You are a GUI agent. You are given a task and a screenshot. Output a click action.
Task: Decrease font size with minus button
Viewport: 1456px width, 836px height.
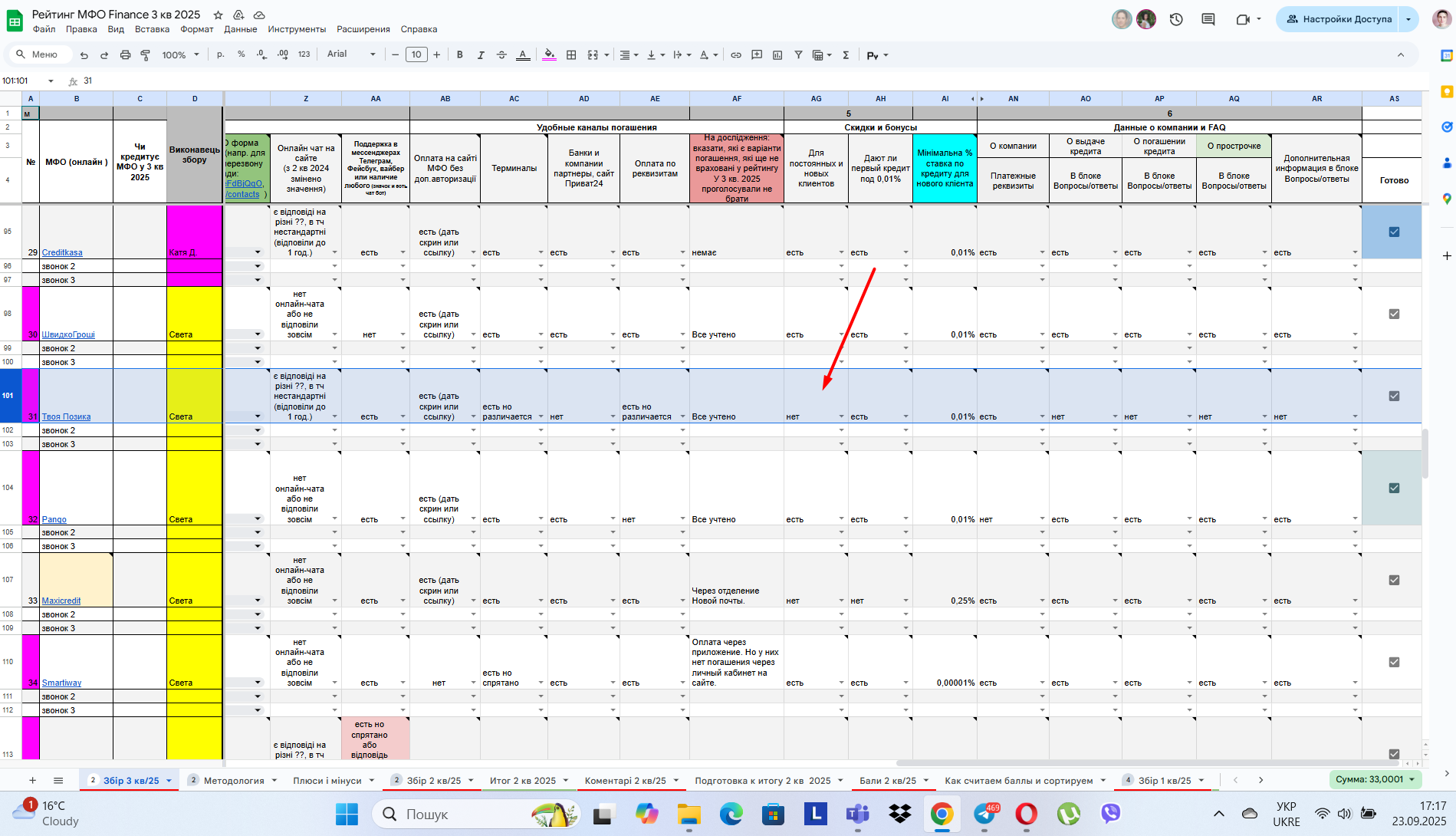pyautogui.click(x=396, y=54)
